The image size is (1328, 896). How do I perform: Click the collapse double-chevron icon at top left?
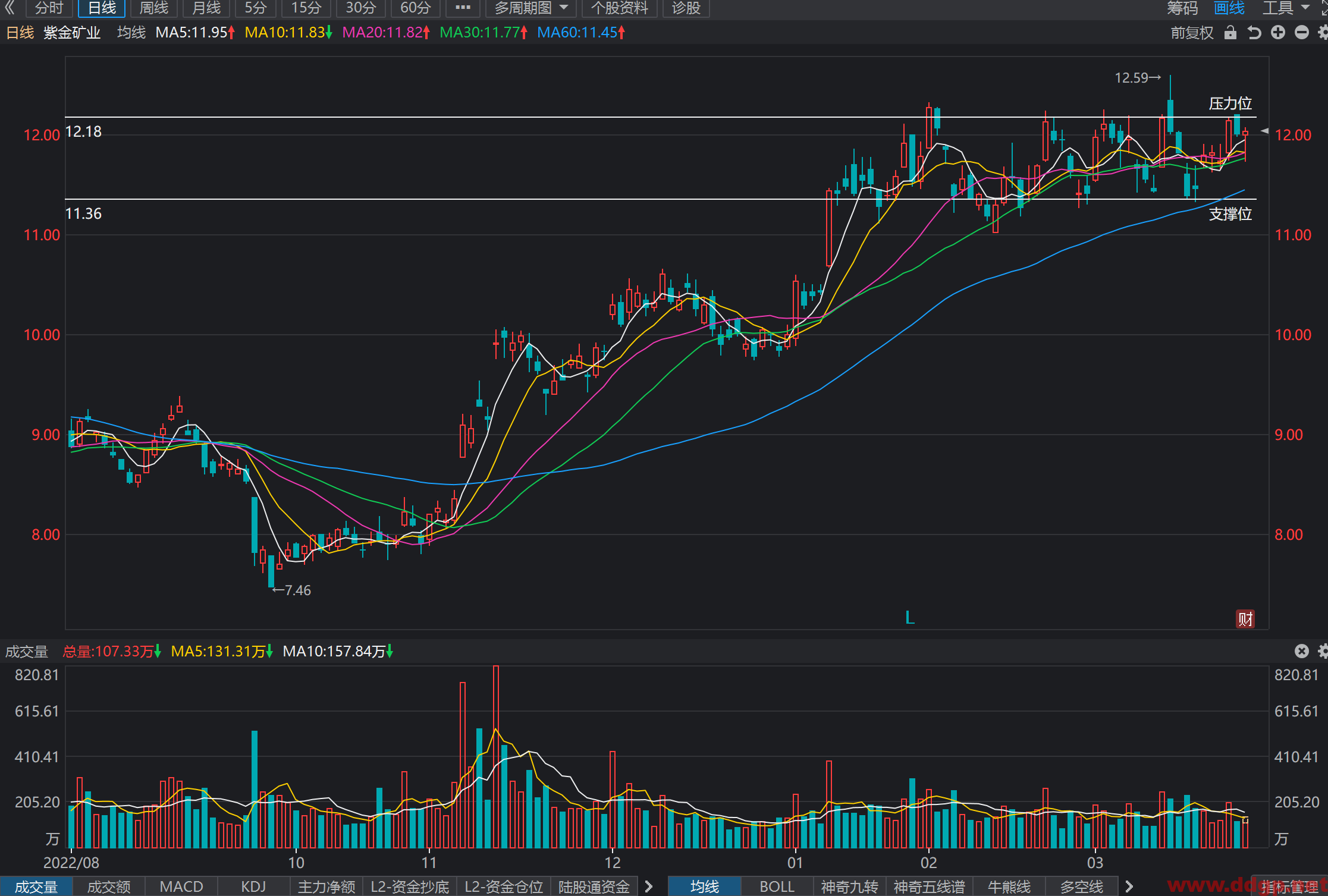pos(10,8)
